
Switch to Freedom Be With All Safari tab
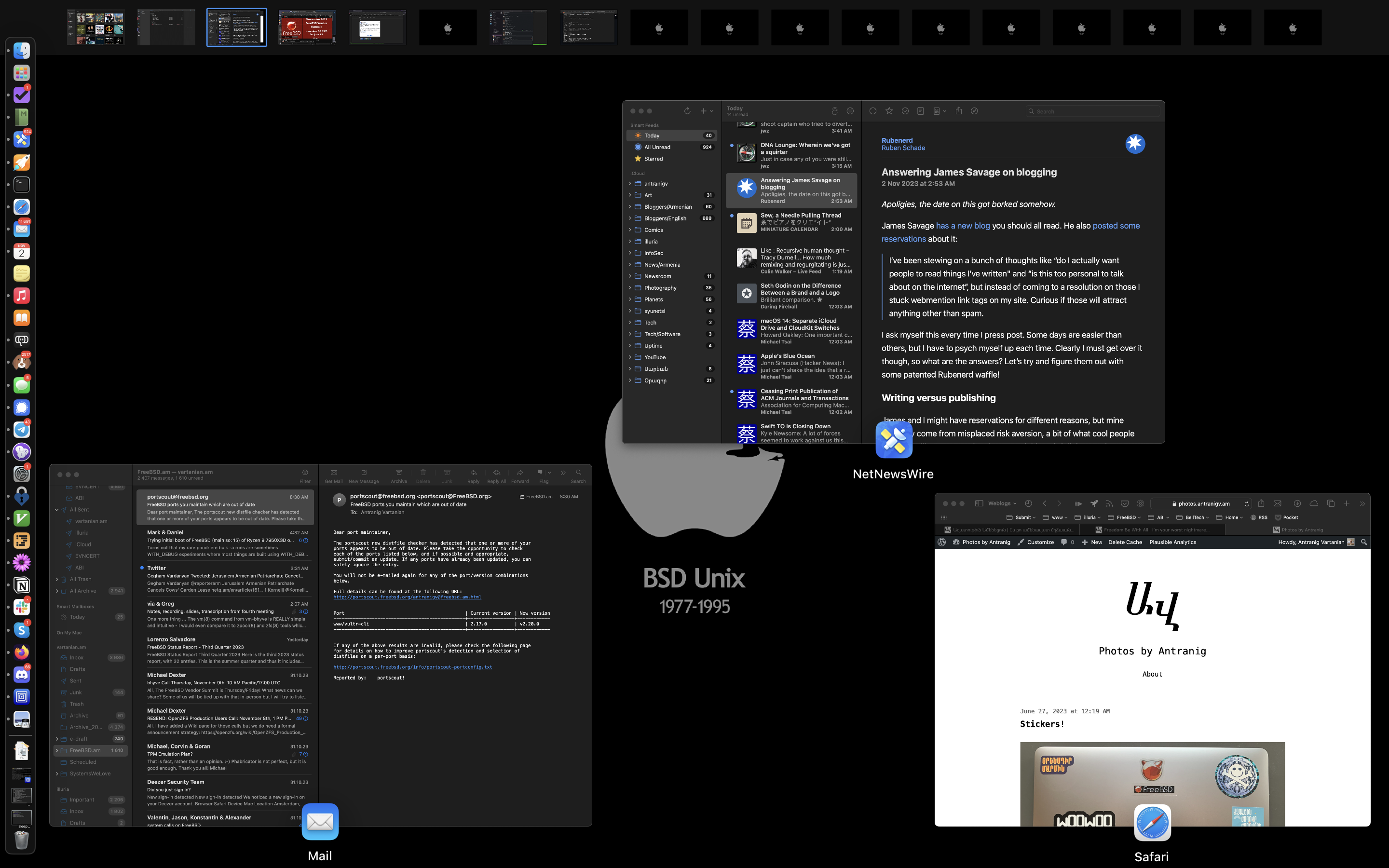pyautogui.click(x=1153, y=530)
